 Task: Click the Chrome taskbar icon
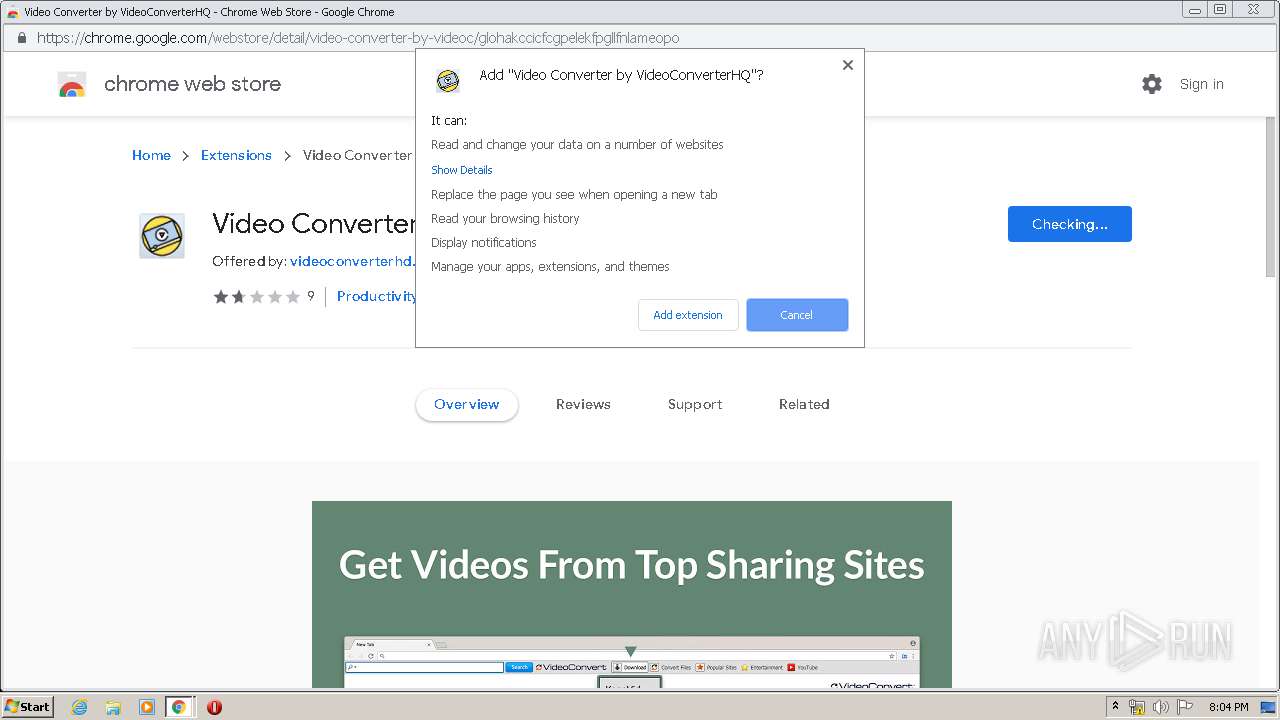178,707
